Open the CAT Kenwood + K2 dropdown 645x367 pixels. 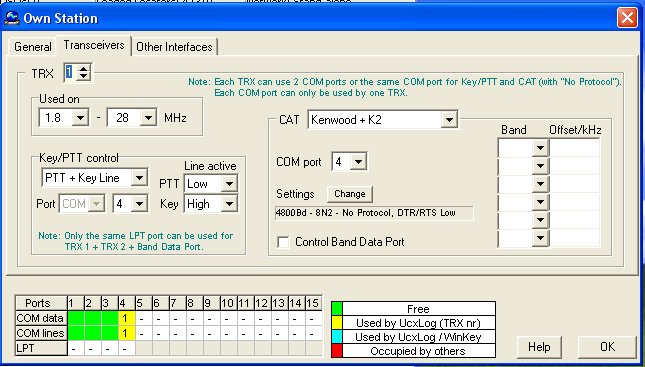click(x=449, y=120)
